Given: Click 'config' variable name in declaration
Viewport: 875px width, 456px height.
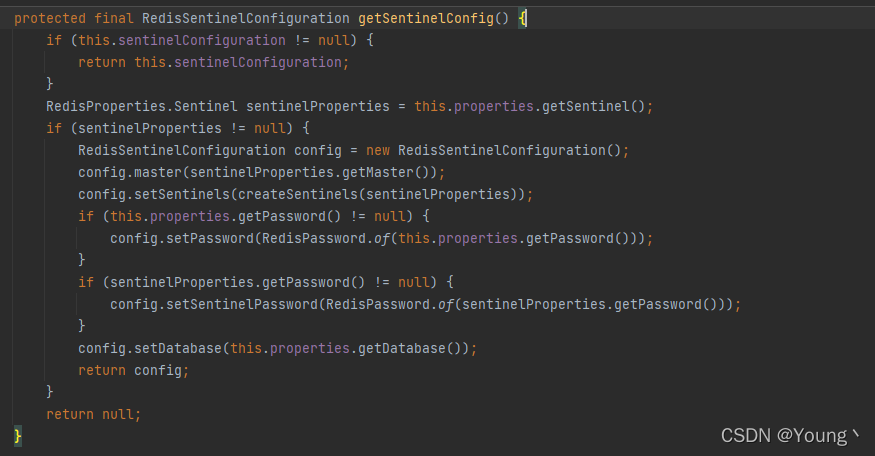Looking at the screenshot, I should point(318,150).
